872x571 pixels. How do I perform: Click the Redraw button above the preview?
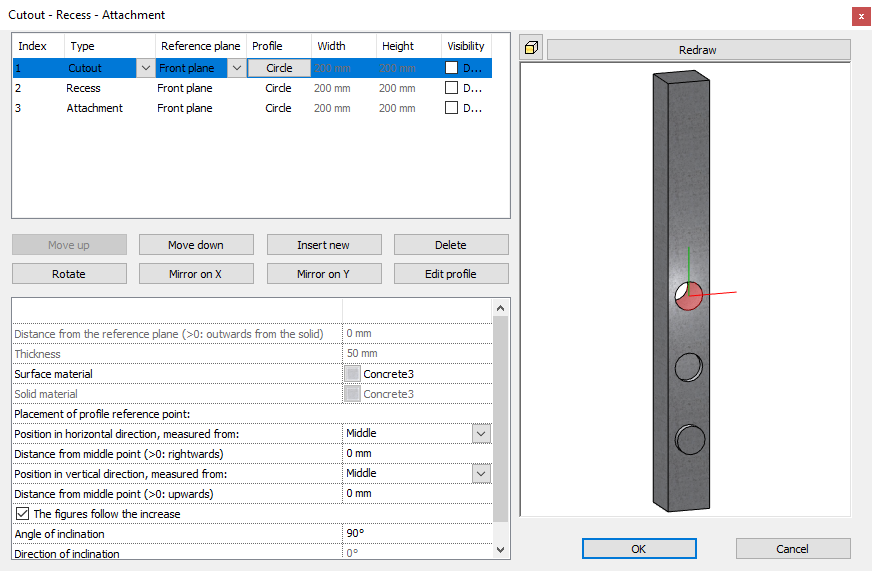[x=698, y=49]
